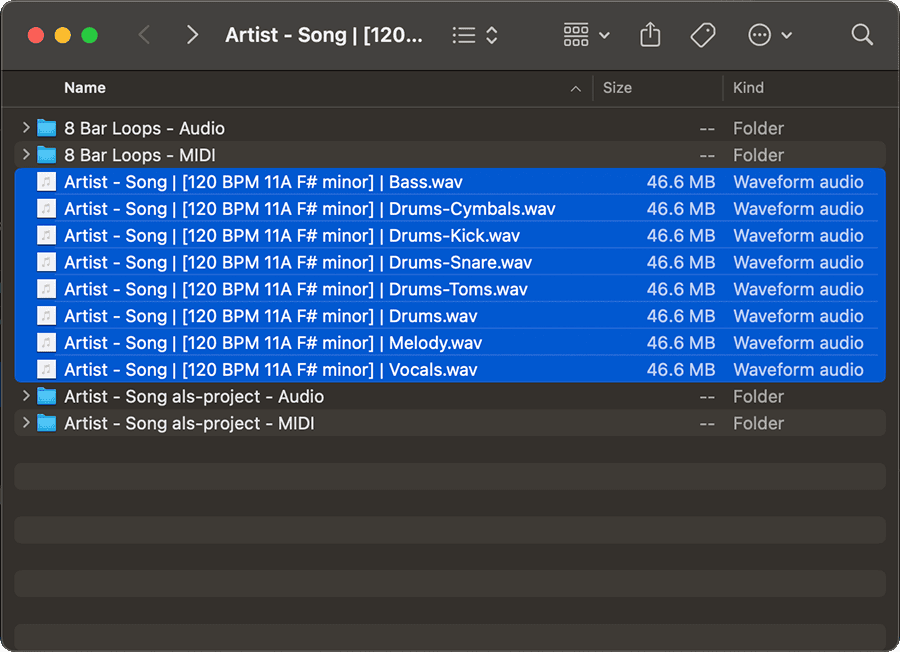Click the Search magnifier icon
The height and width of the screenshot is (652, 900).
[862, 35]
